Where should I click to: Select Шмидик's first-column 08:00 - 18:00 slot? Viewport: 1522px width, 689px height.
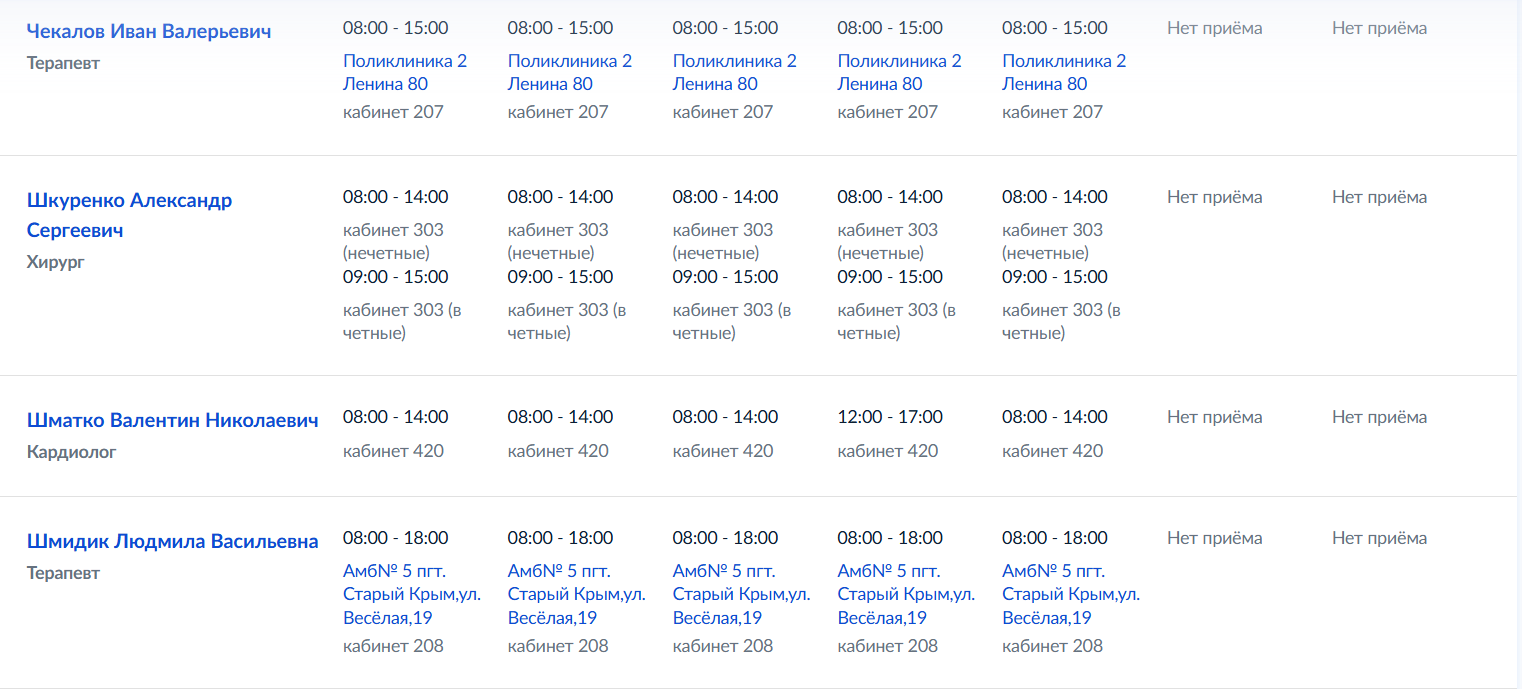pyautogui.click(x=396, y=538)
